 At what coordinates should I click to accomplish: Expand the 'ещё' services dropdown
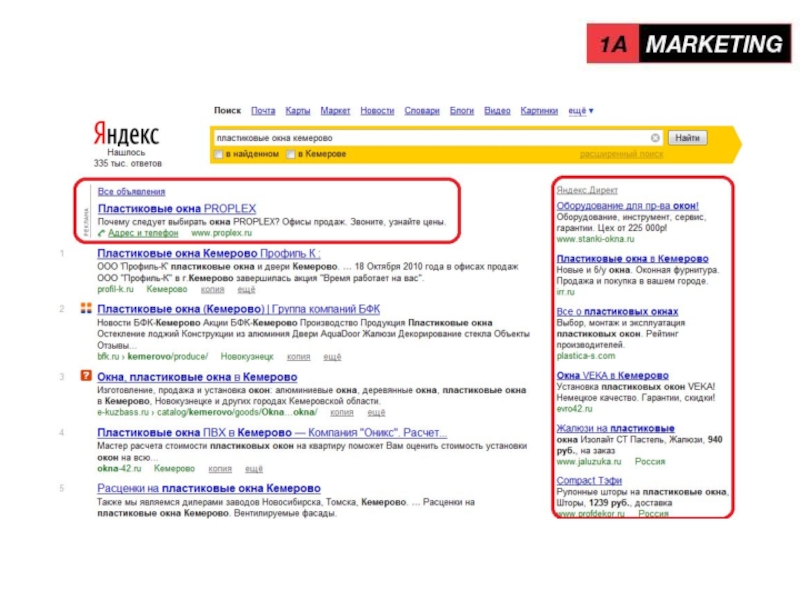click(581, 111)
